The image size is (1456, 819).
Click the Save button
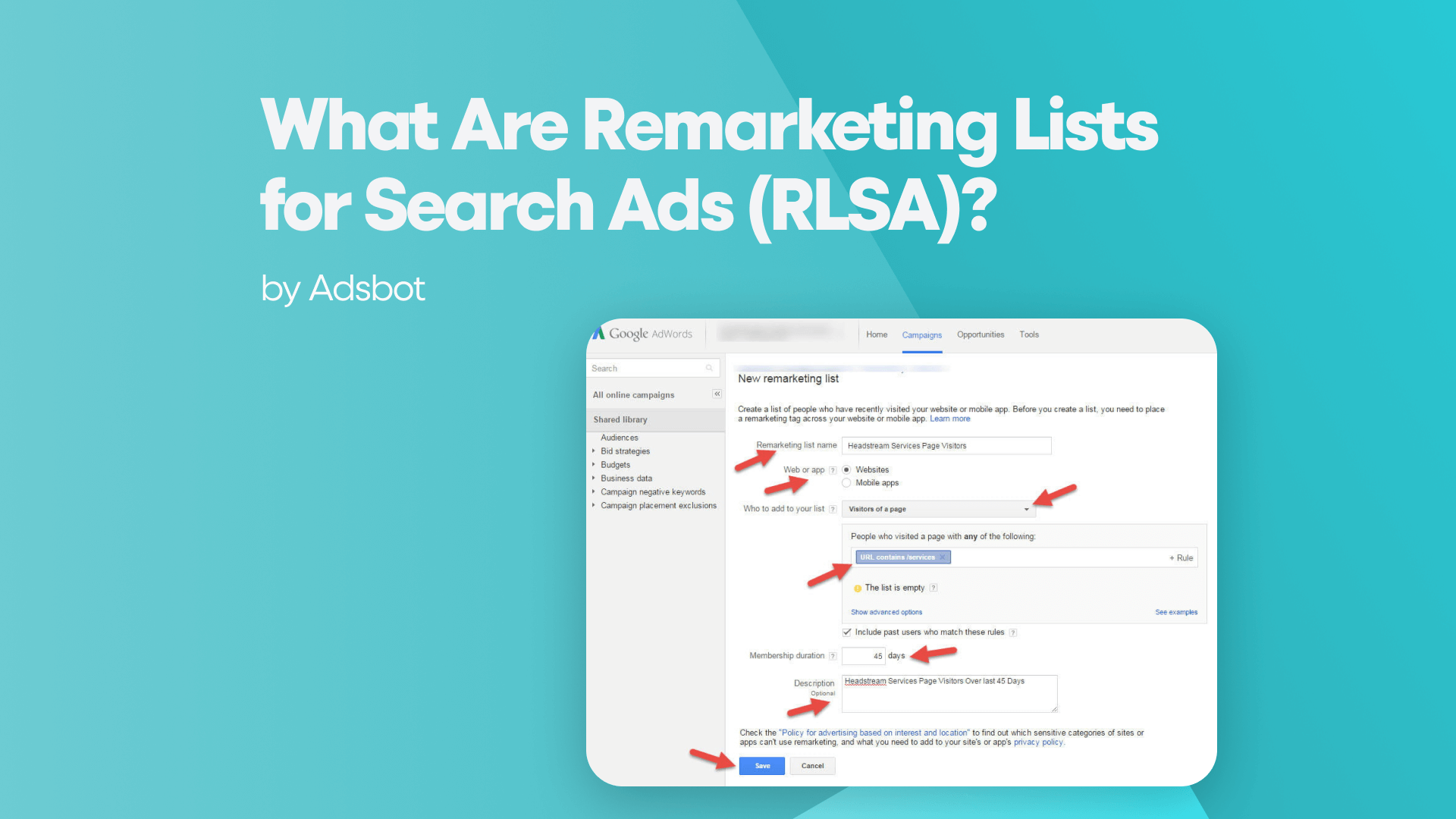pyautogui.click(x=761, y=765)
